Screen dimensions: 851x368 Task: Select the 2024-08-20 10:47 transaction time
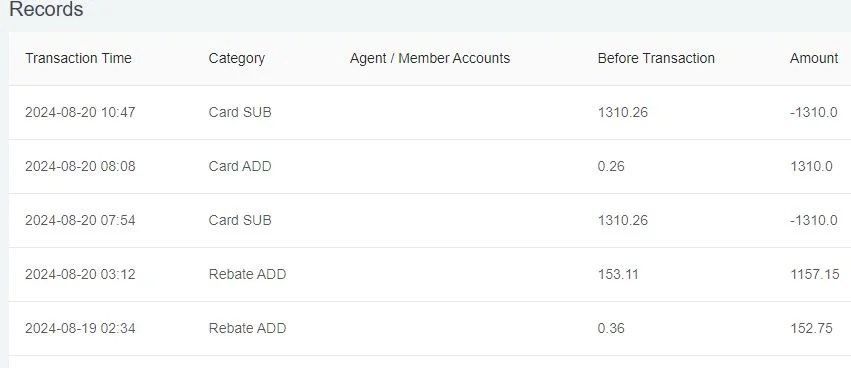[x=80, y=112]
